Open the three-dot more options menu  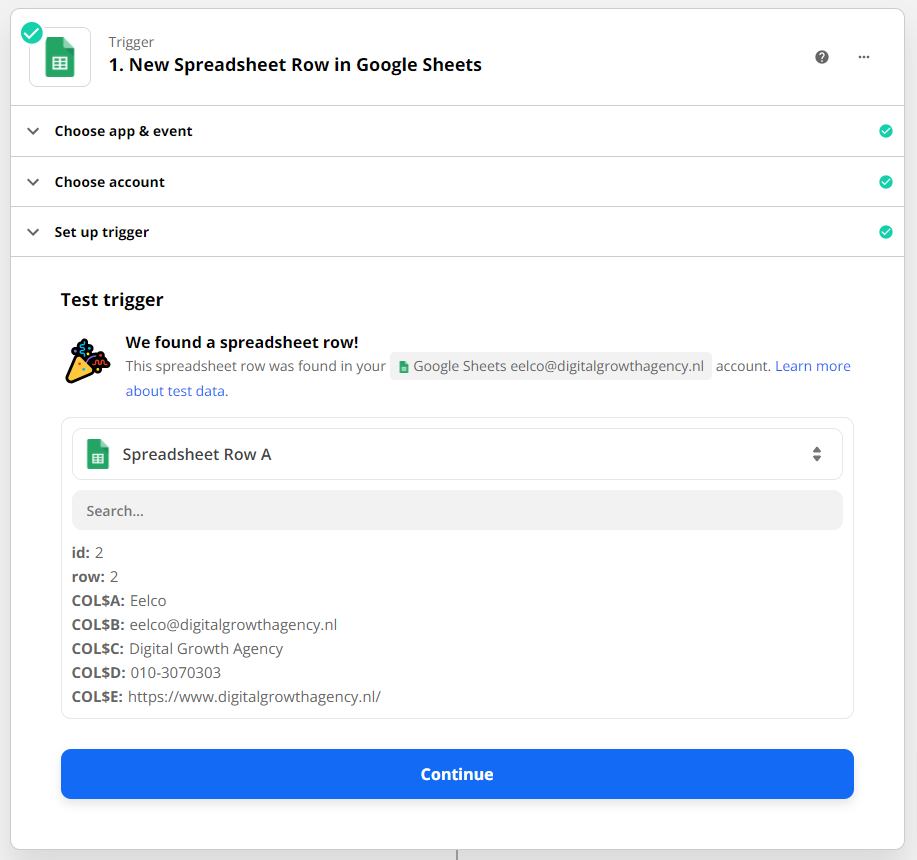point(864,57)
